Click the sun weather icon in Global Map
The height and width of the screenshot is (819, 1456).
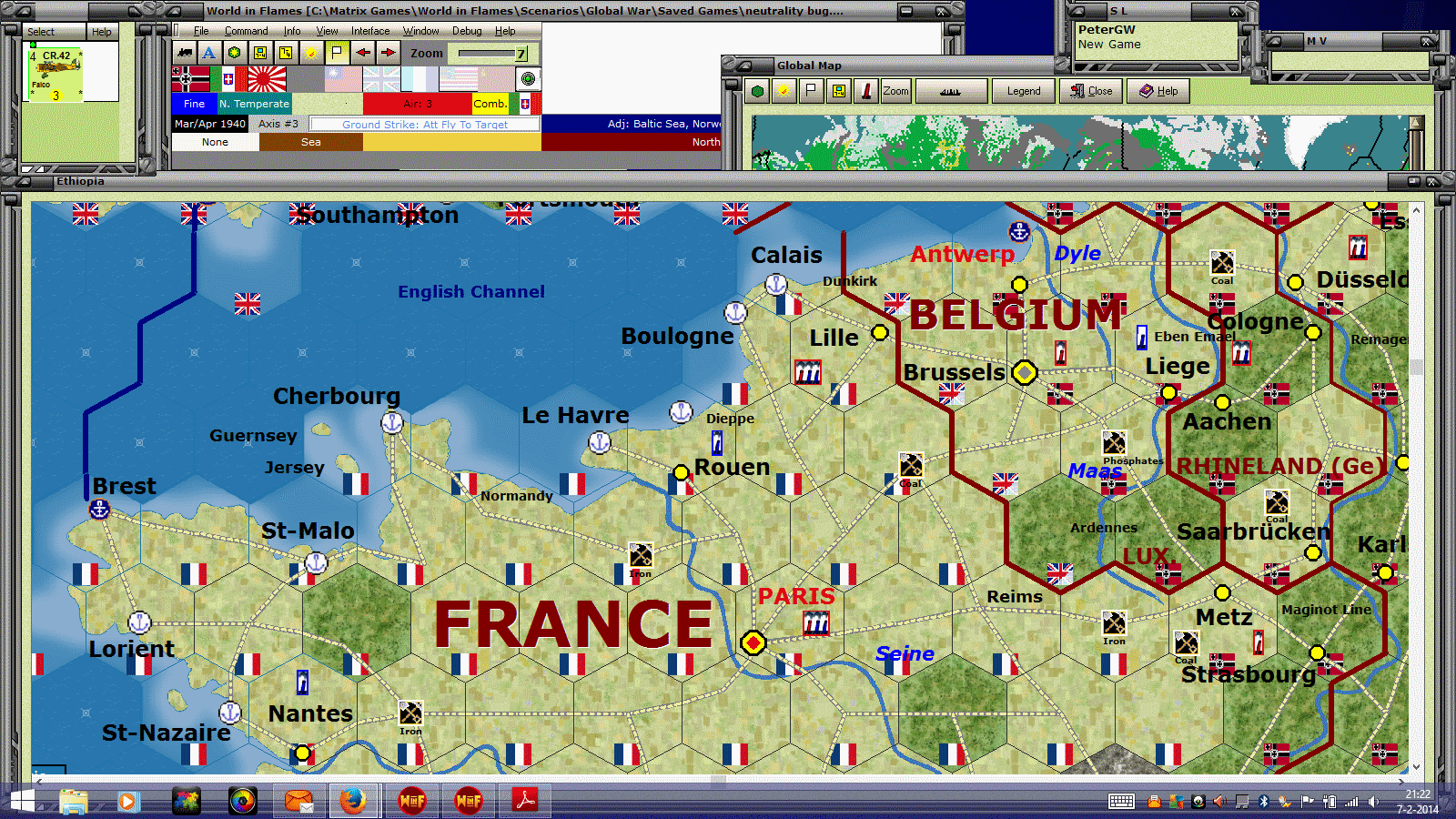784,91
